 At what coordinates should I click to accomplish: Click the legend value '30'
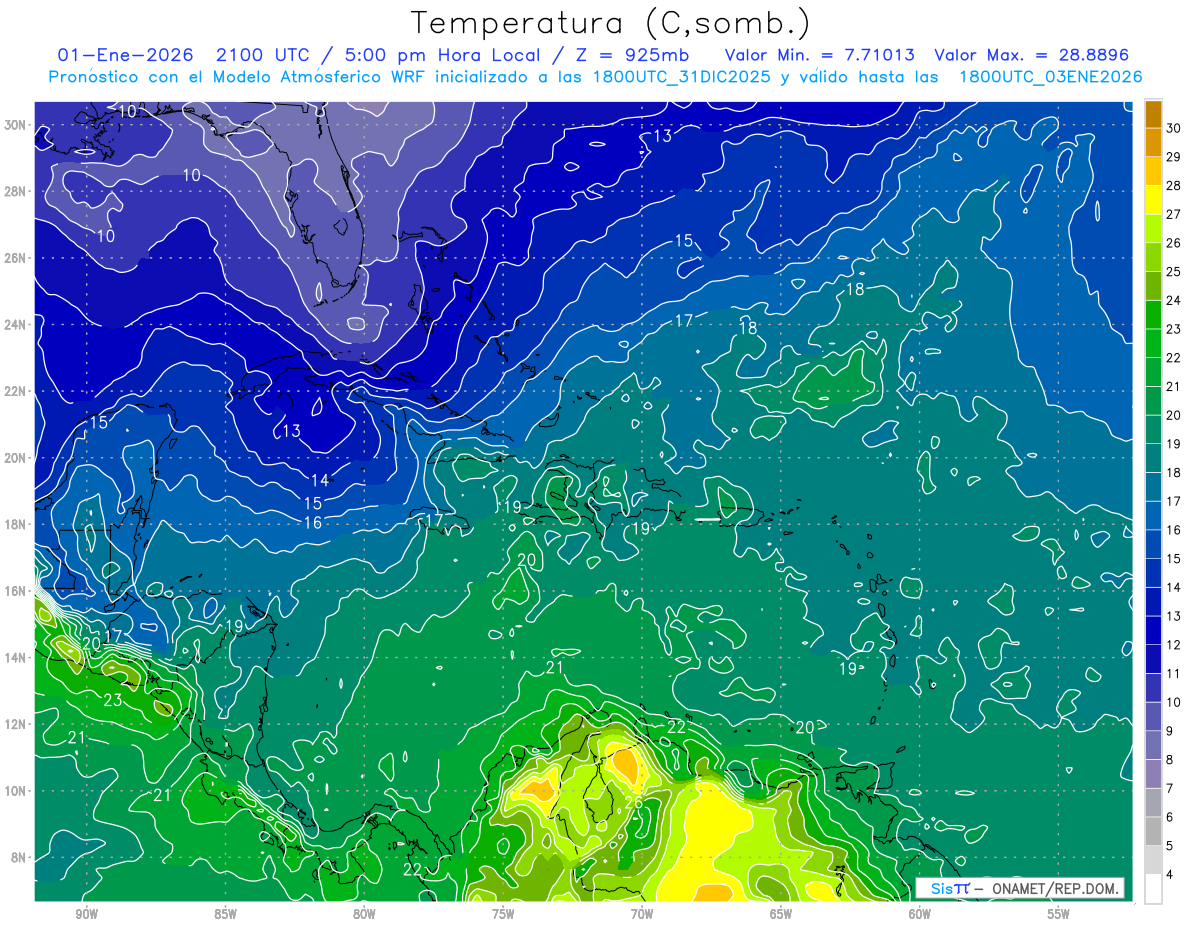1174,127
